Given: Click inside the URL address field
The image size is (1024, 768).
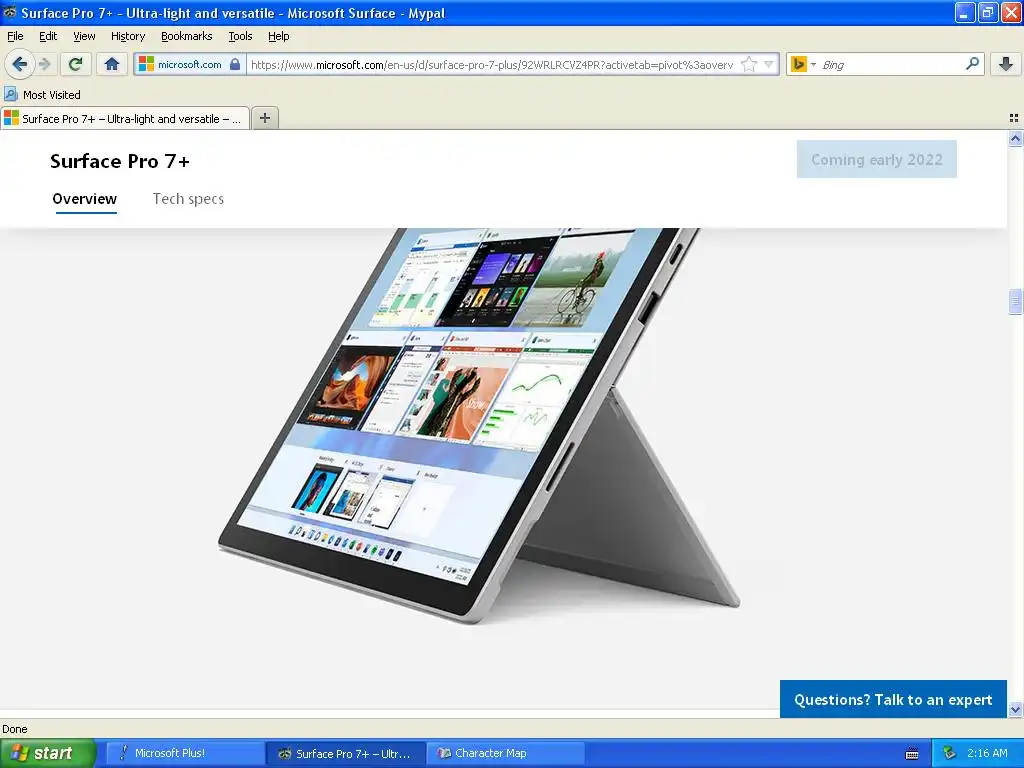Looking at the screenshot, I should pyautogui.click(x=492, y=64).
